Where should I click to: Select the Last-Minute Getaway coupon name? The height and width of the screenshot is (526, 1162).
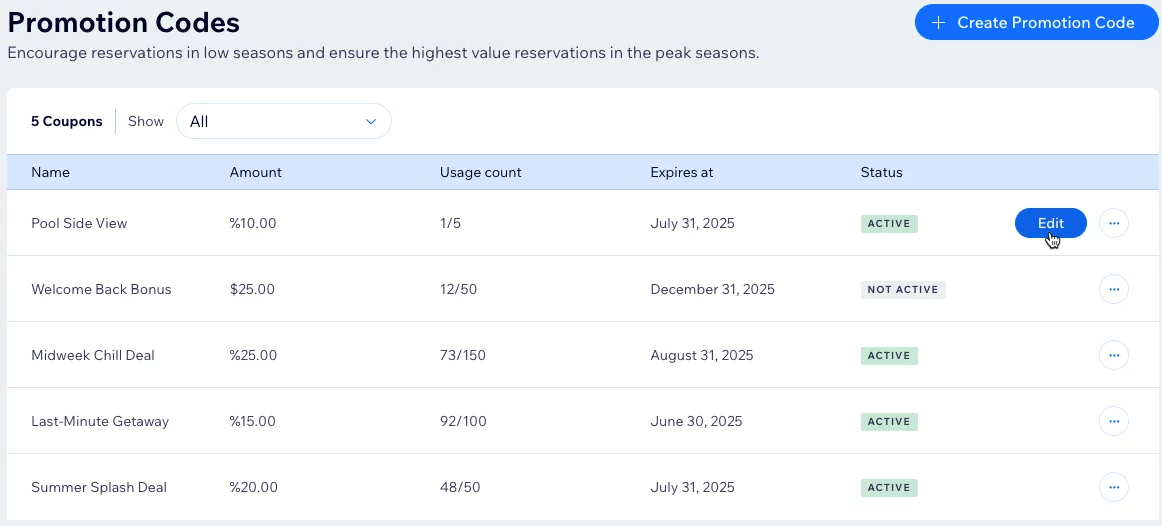coord(100,421)
